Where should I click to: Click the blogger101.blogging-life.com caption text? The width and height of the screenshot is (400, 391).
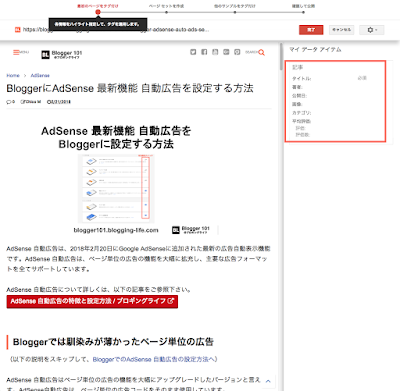[116, 230]
